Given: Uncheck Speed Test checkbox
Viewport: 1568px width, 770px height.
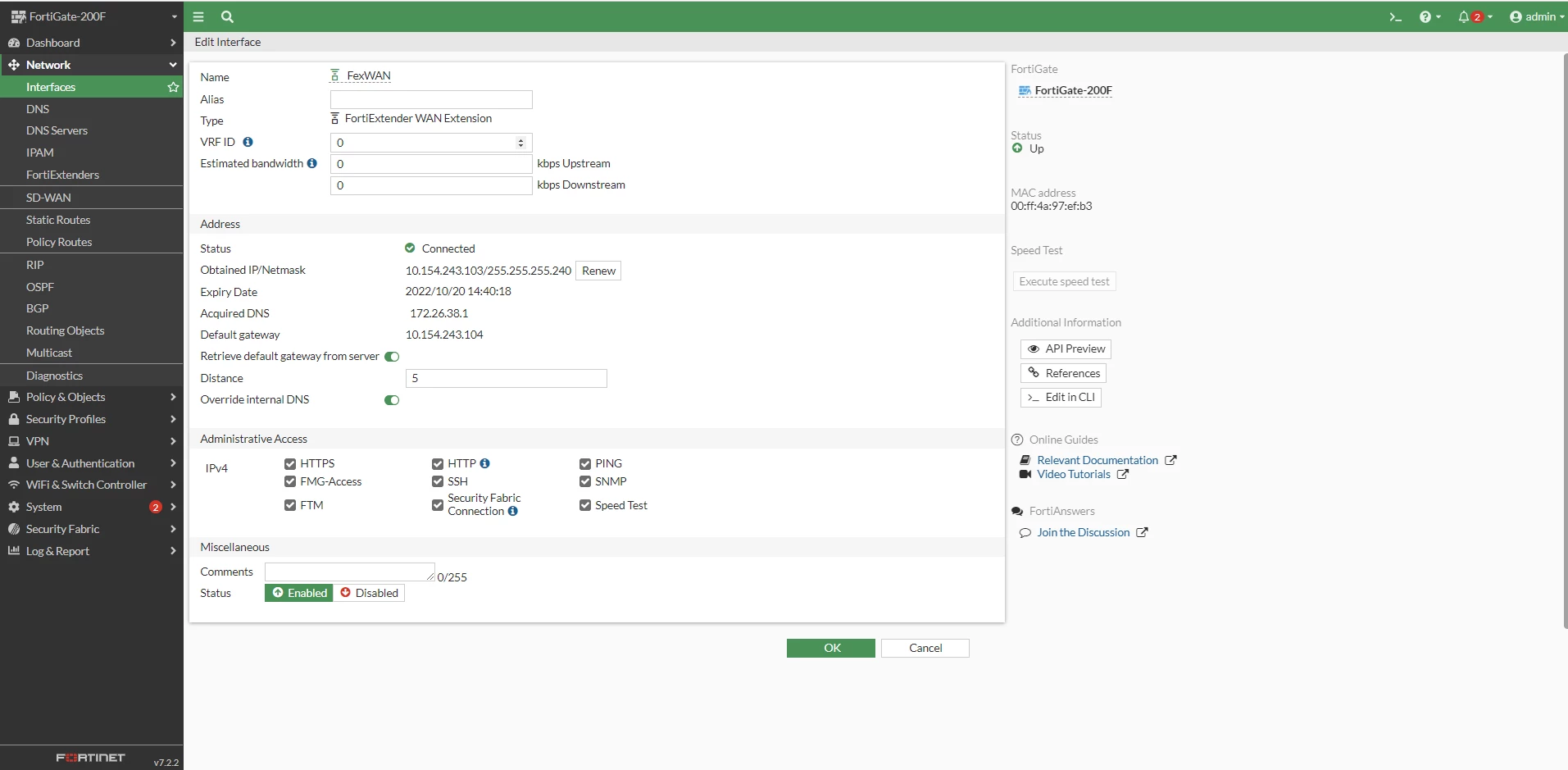Looking at the screenshot, I should (x=585, y=505).
